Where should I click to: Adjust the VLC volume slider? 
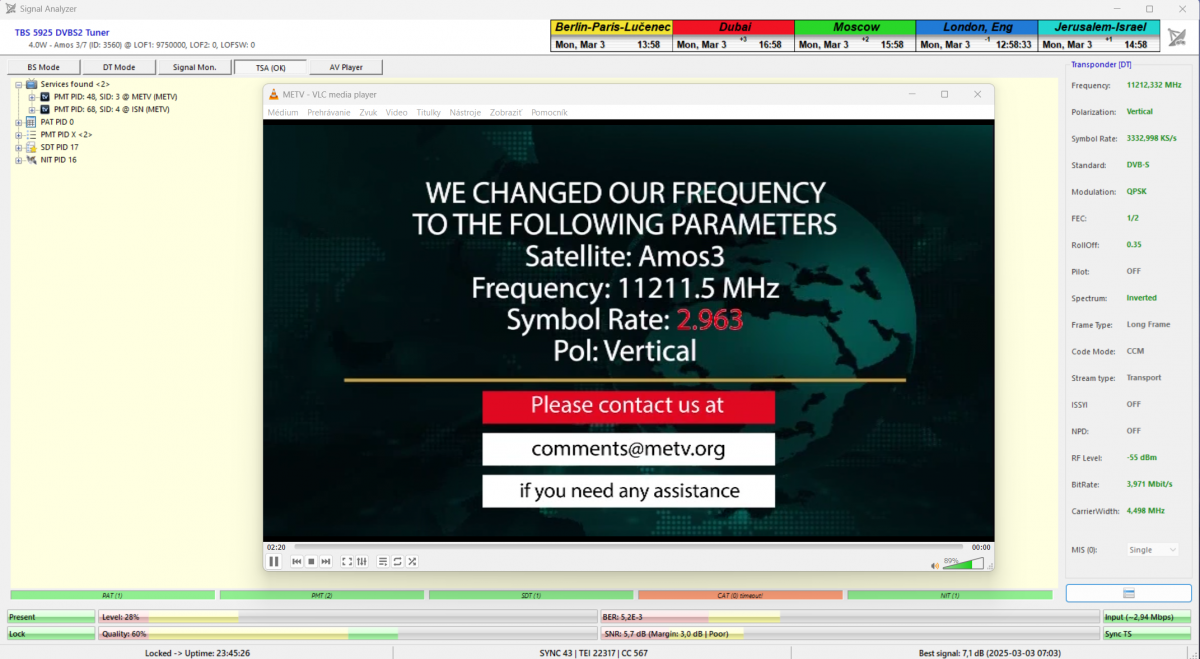[x=962, y=563]
